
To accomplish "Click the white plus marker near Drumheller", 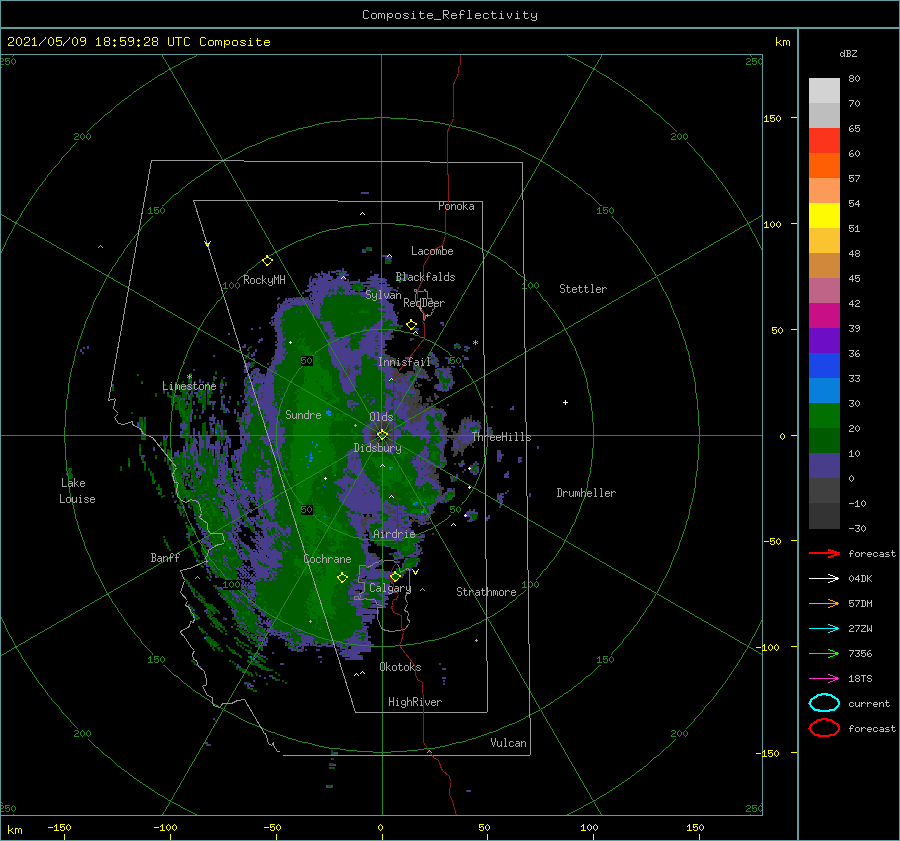I will [x=565, y=402].
